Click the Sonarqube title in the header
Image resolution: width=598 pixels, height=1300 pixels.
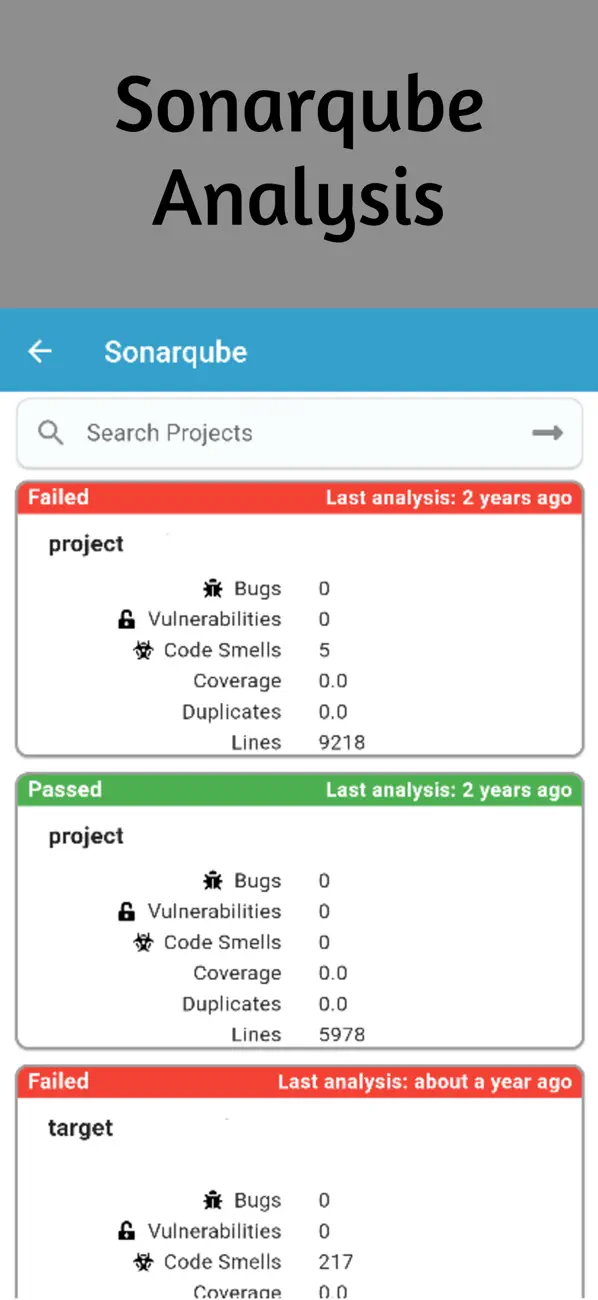(175, 351)
